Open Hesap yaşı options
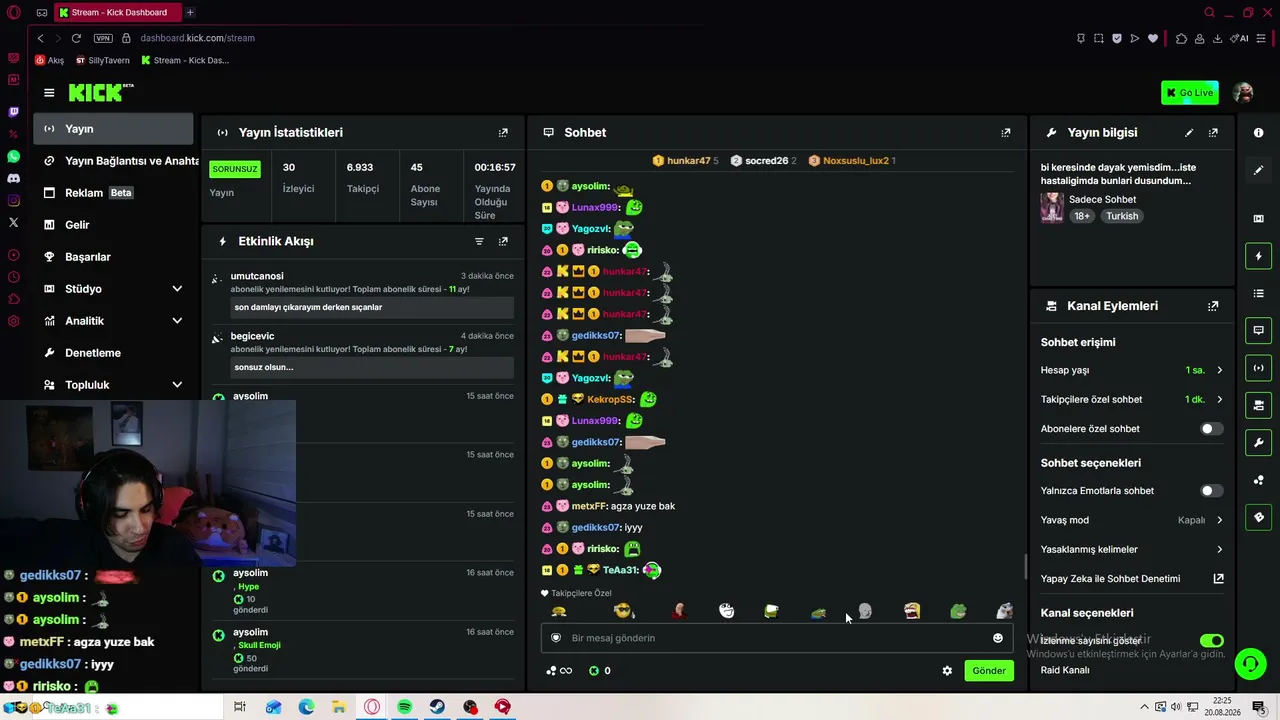 pyautogui.click(x=1132, y=370)
